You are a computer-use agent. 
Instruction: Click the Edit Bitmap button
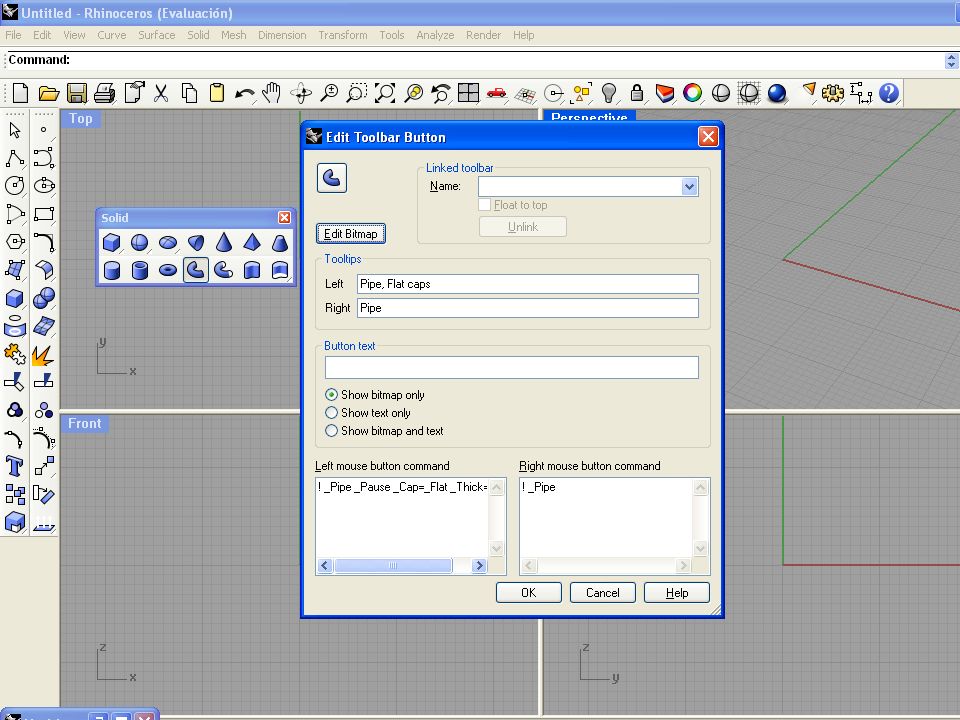351,233
